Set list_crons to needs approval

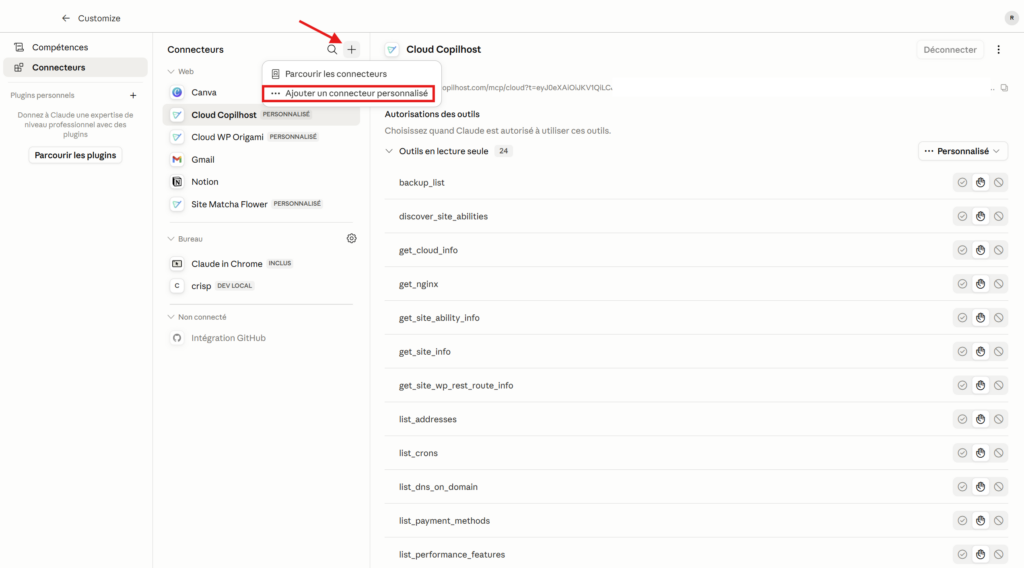tap(980, 453)
